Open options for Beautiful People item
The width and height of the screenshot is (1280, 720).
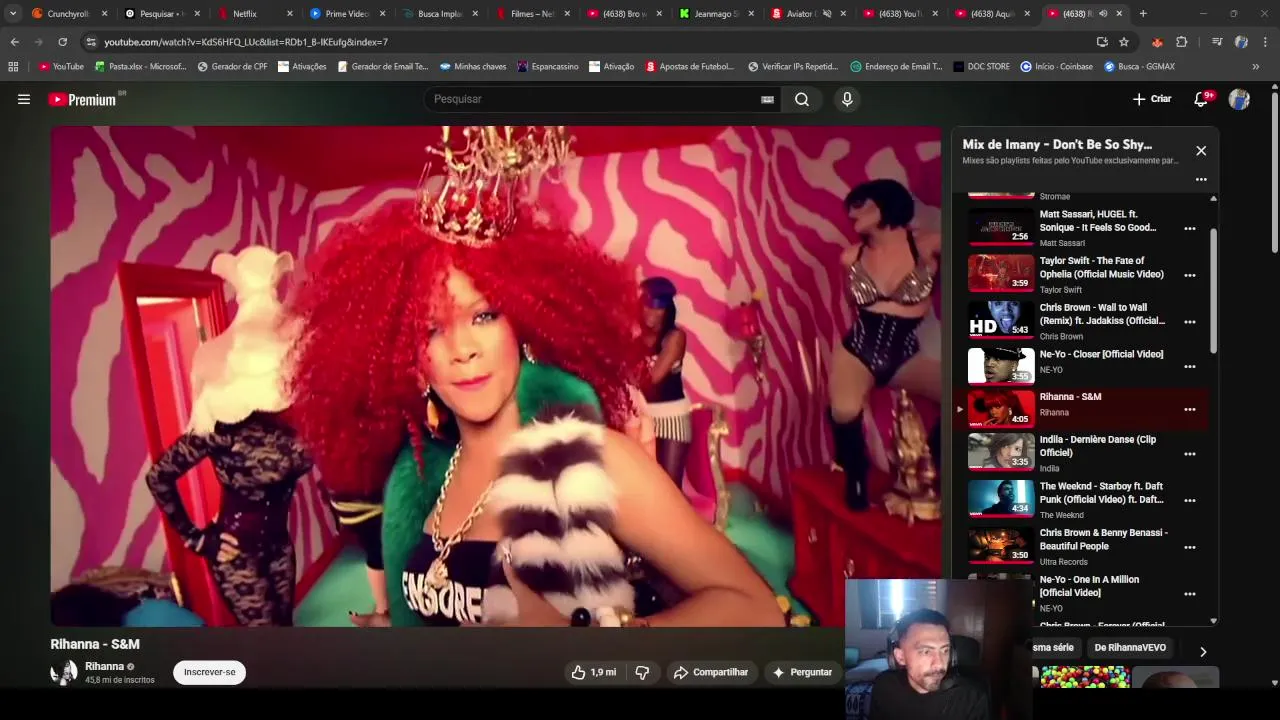[x=1190, y=547]
